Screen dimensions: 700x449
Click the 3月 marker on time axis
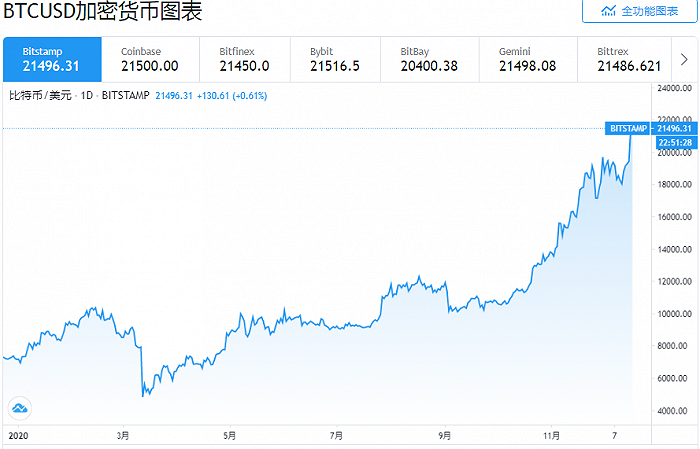click(123, 436)
